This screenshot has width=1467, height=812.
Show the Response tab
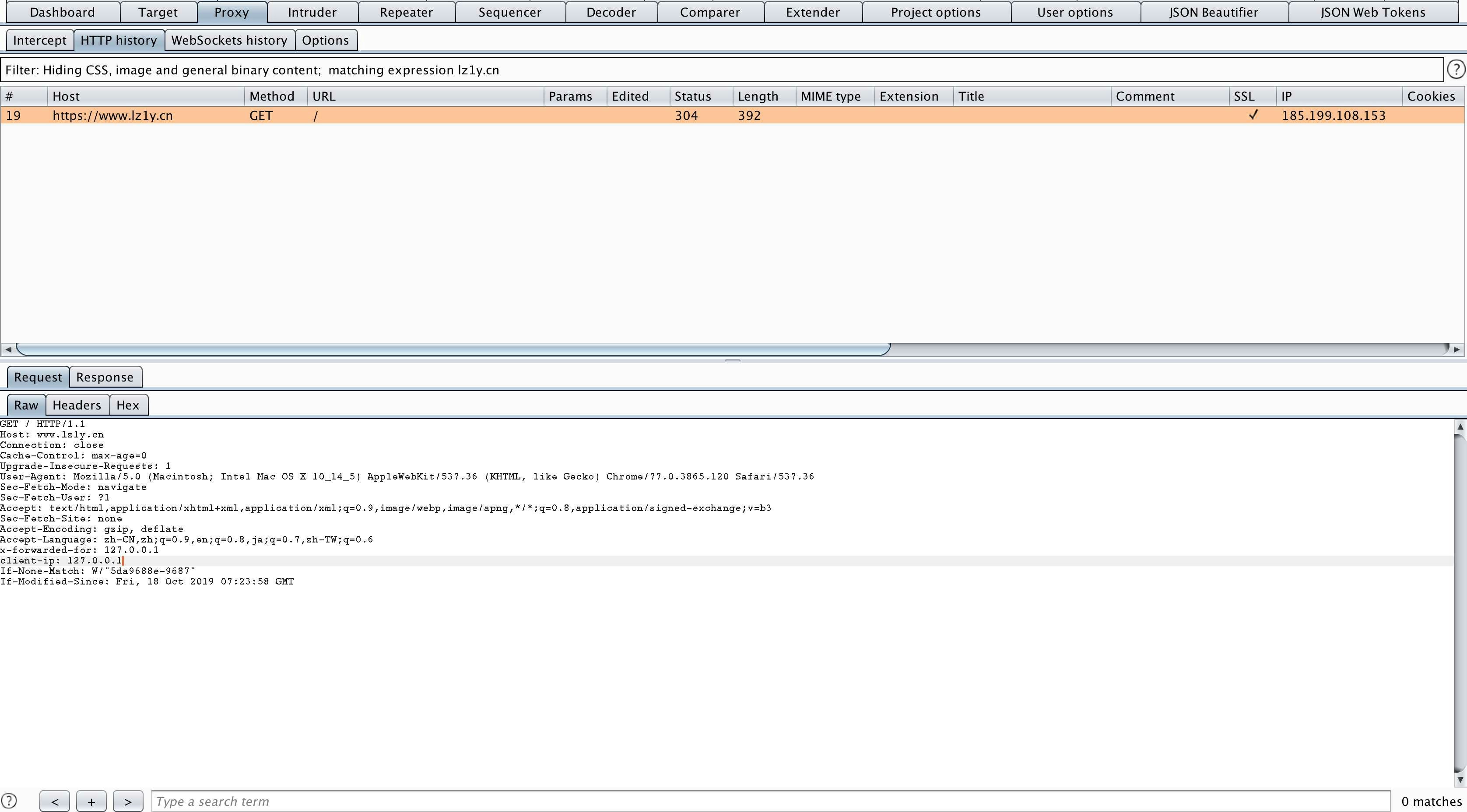click(105, 377)
